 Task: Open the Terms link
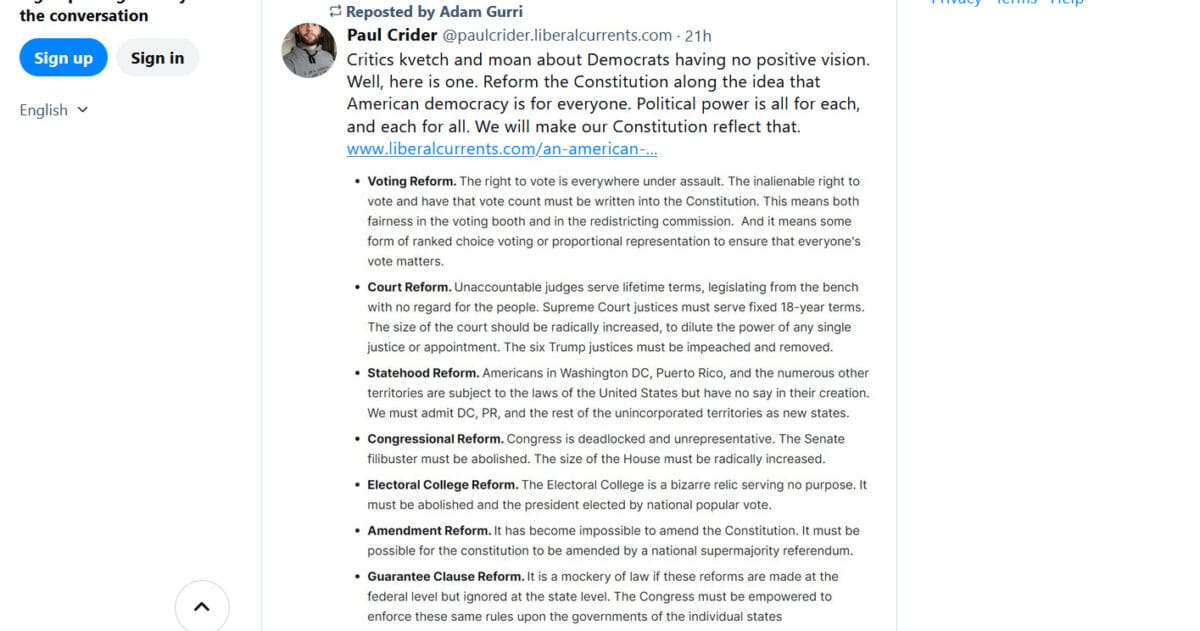click(x=1016, y=2)
